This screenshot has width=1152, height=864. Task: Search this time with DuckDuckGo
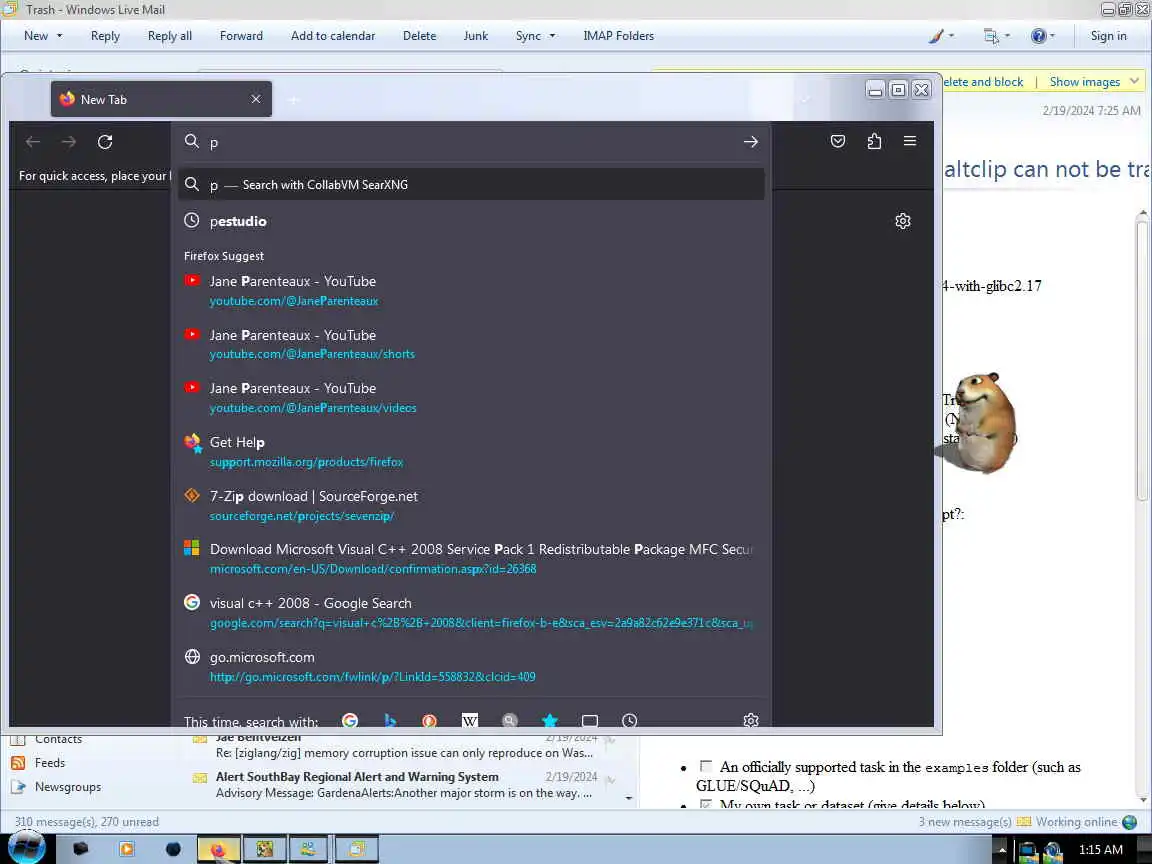(430, 720)
